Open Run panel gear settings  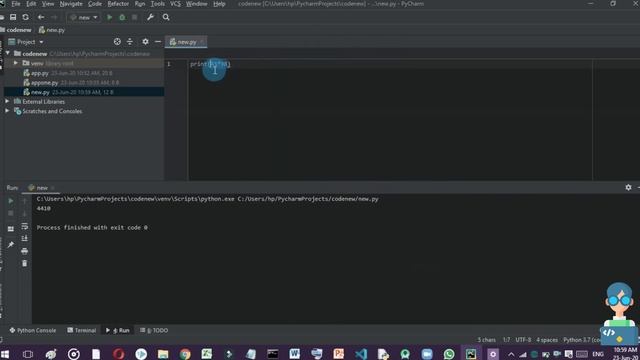[x=629, y=187]
